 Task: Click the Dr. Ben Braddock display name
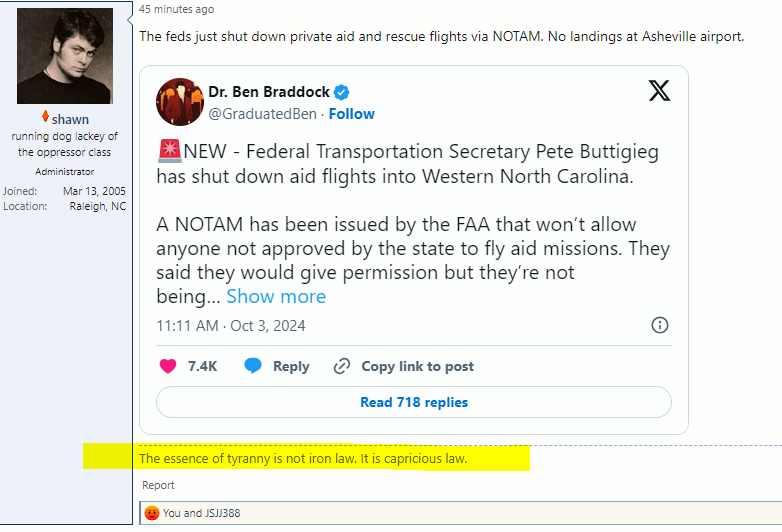point(268,92)
